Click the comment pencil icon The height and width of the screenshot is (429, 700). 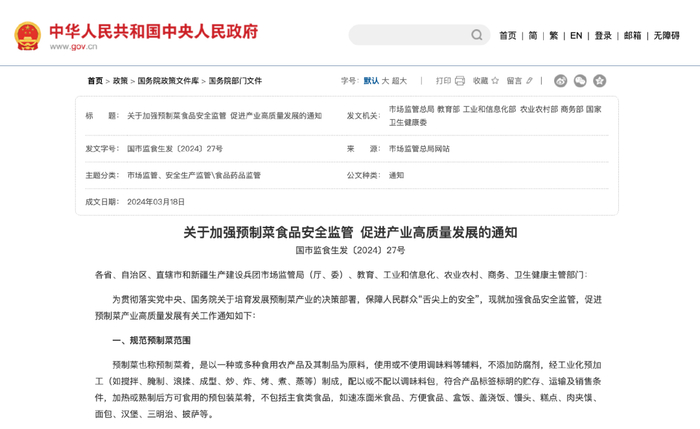529,81
